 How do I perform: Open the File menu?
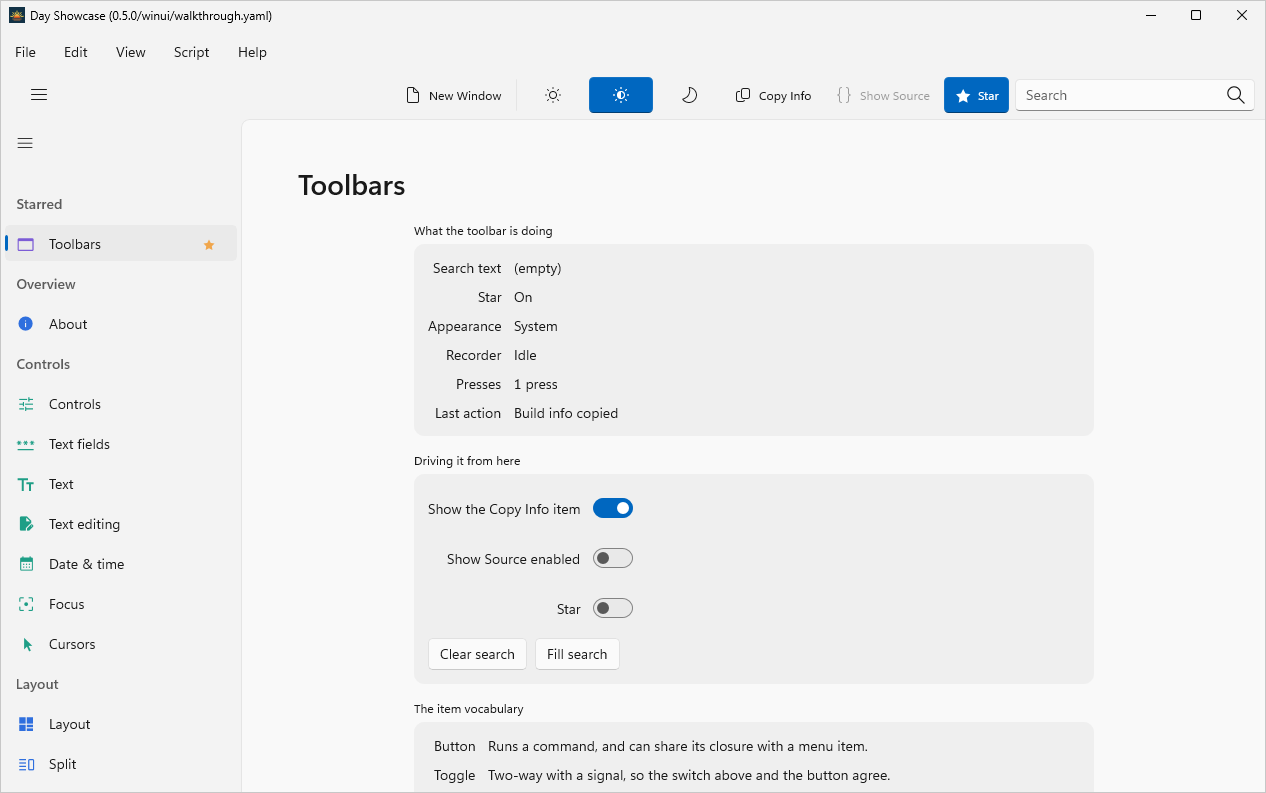(x=25, y=52)
